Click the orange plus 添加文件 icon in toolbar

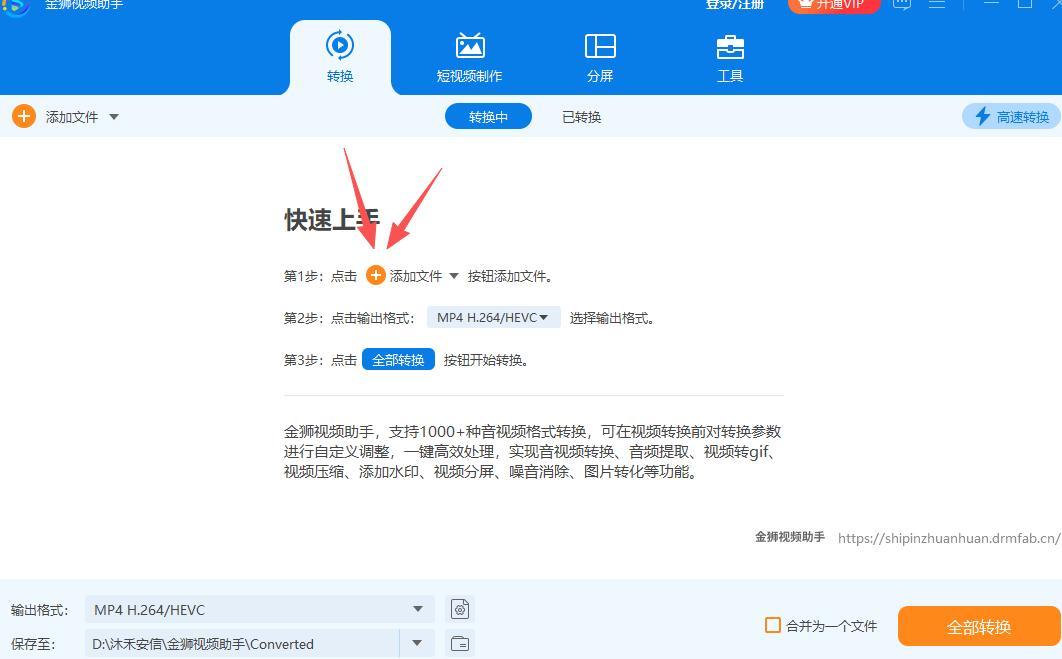click(24, 116)
